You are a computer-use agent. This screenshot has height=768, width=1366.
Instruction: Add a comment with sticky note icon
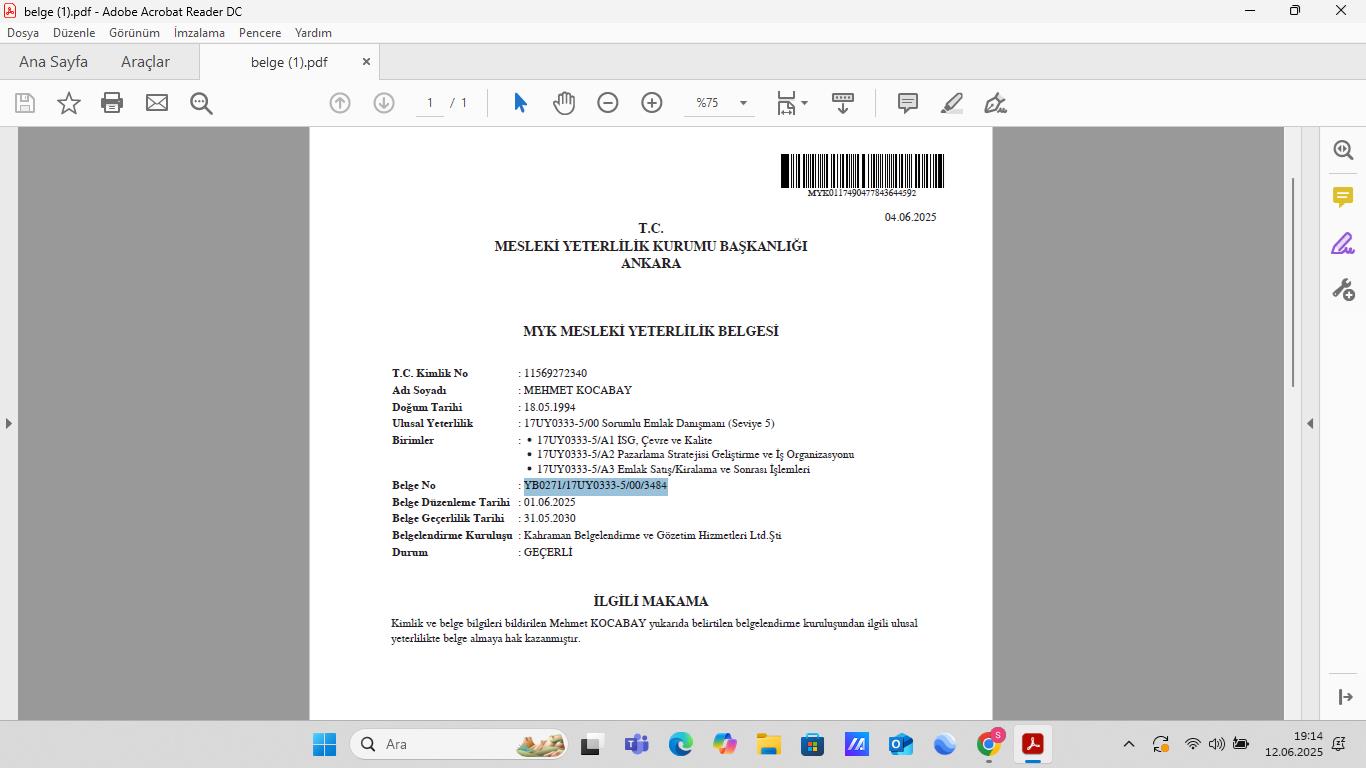click(x=908, y=103)
